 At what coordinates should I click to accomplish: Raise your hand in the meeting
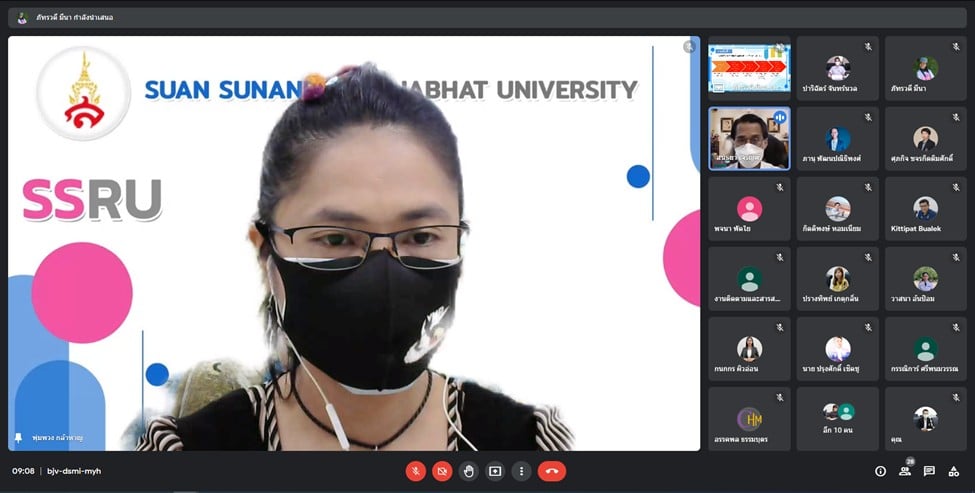[468, 471]
